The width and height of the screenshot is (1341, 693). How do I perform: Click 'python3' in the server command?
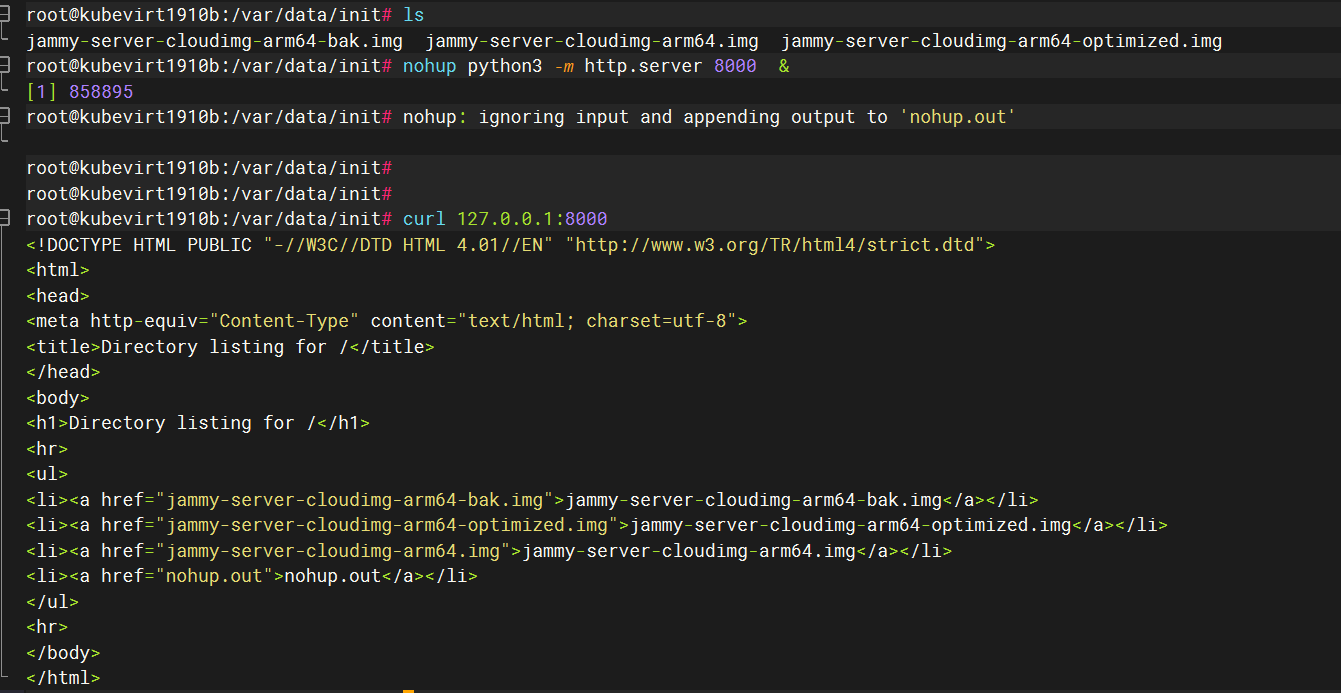[505, 66]
